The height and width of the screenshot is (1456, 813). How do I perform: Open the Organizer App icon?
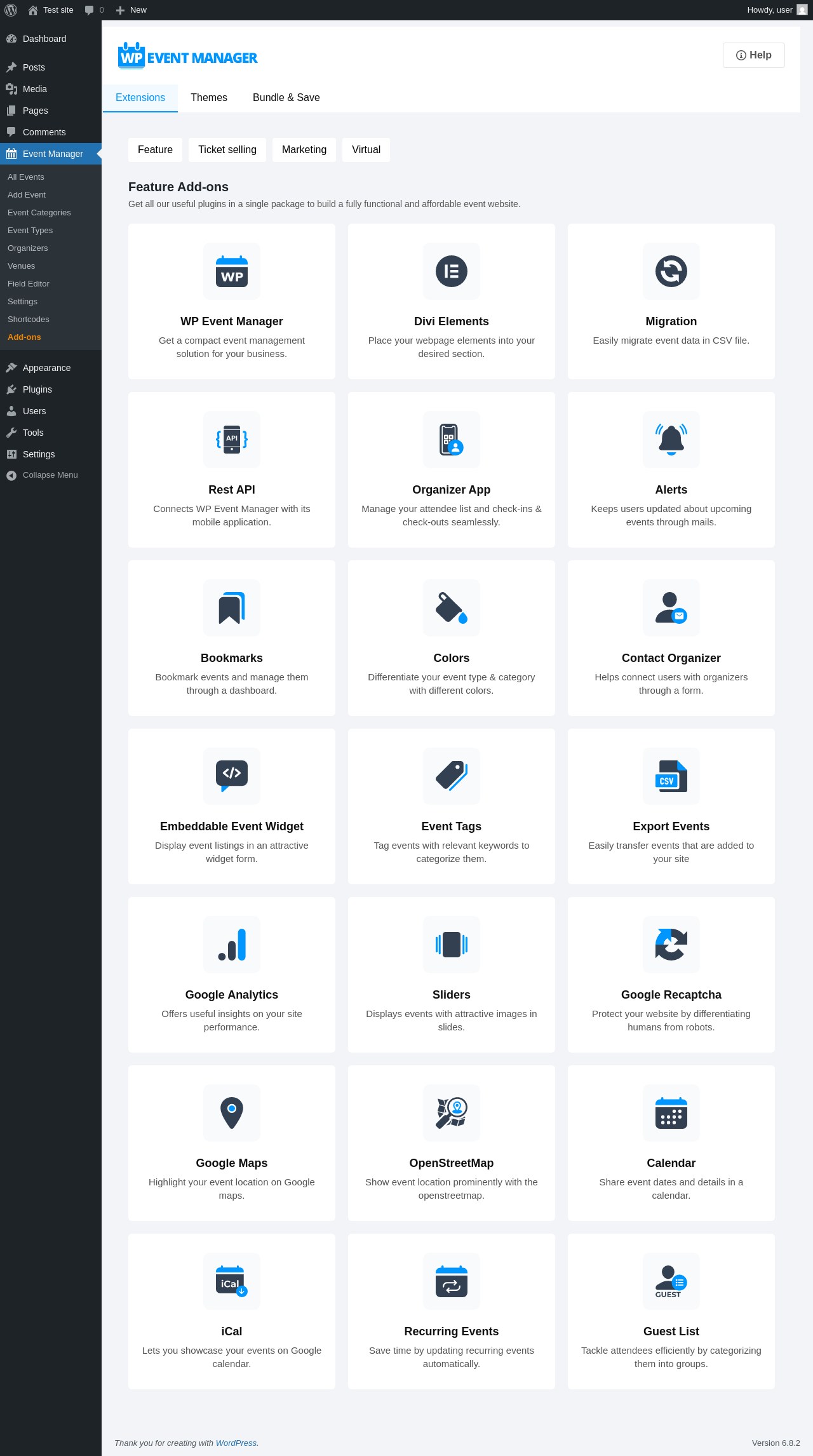452,440
